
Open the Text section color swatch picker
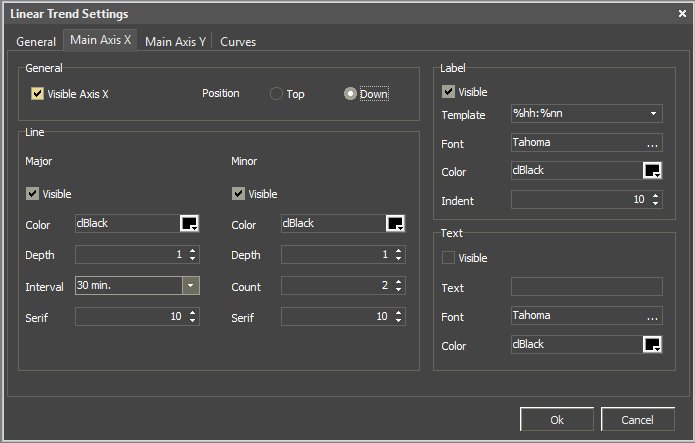click(x=652, y=344)
